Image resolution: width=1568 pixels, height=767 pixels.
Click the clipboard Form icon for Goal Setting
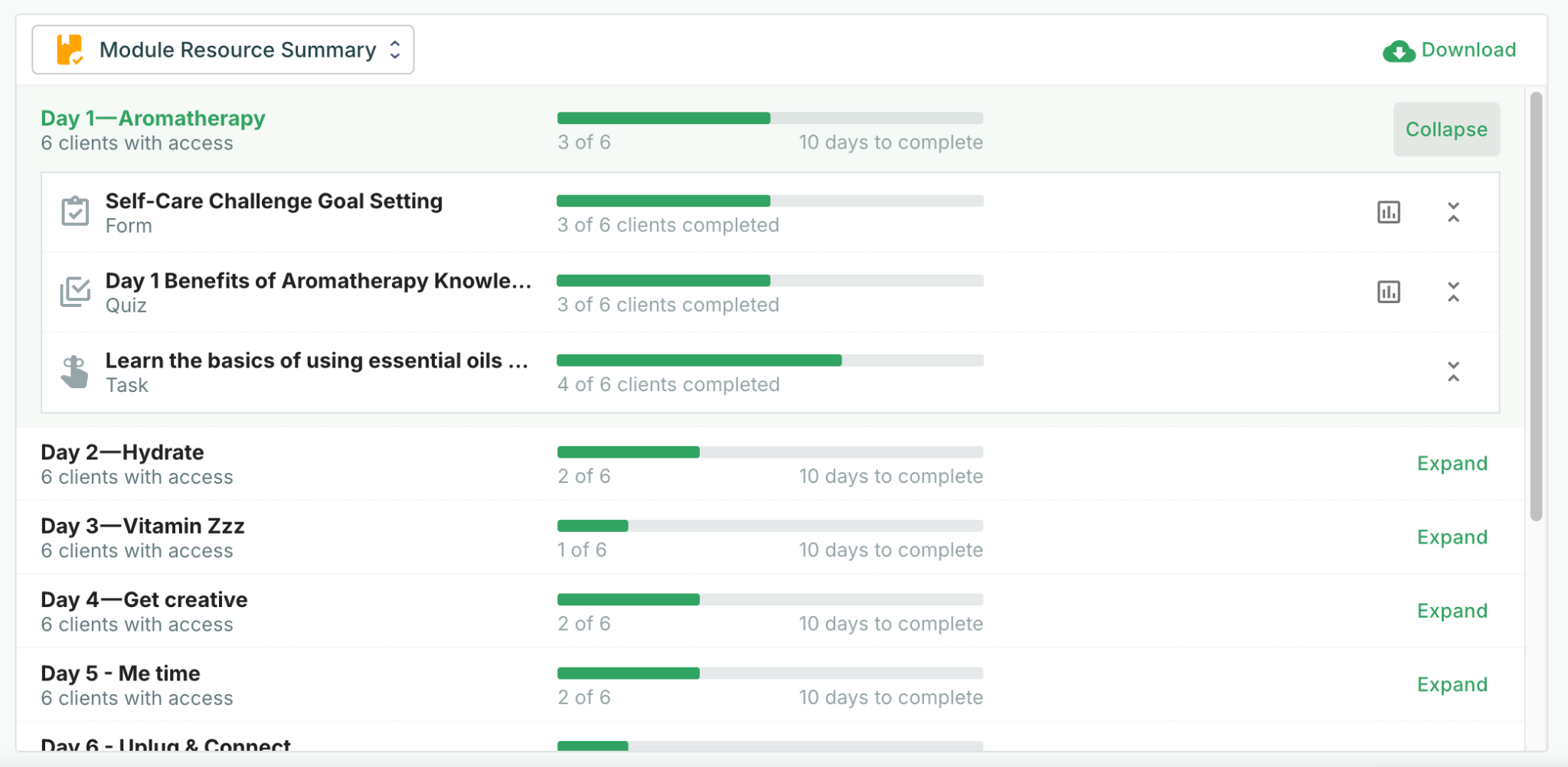(75, 211)
